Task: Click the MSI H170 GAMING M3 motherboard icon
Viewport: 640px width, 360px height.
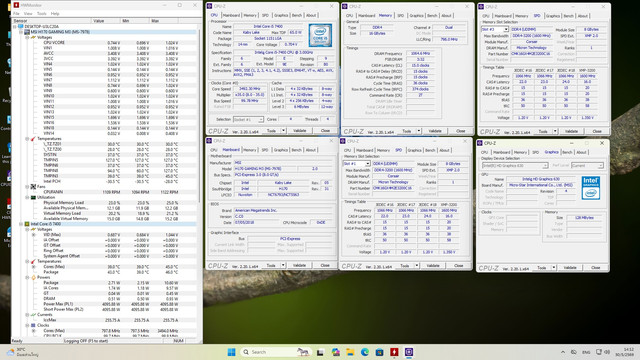Action: [x=27, y=32]
